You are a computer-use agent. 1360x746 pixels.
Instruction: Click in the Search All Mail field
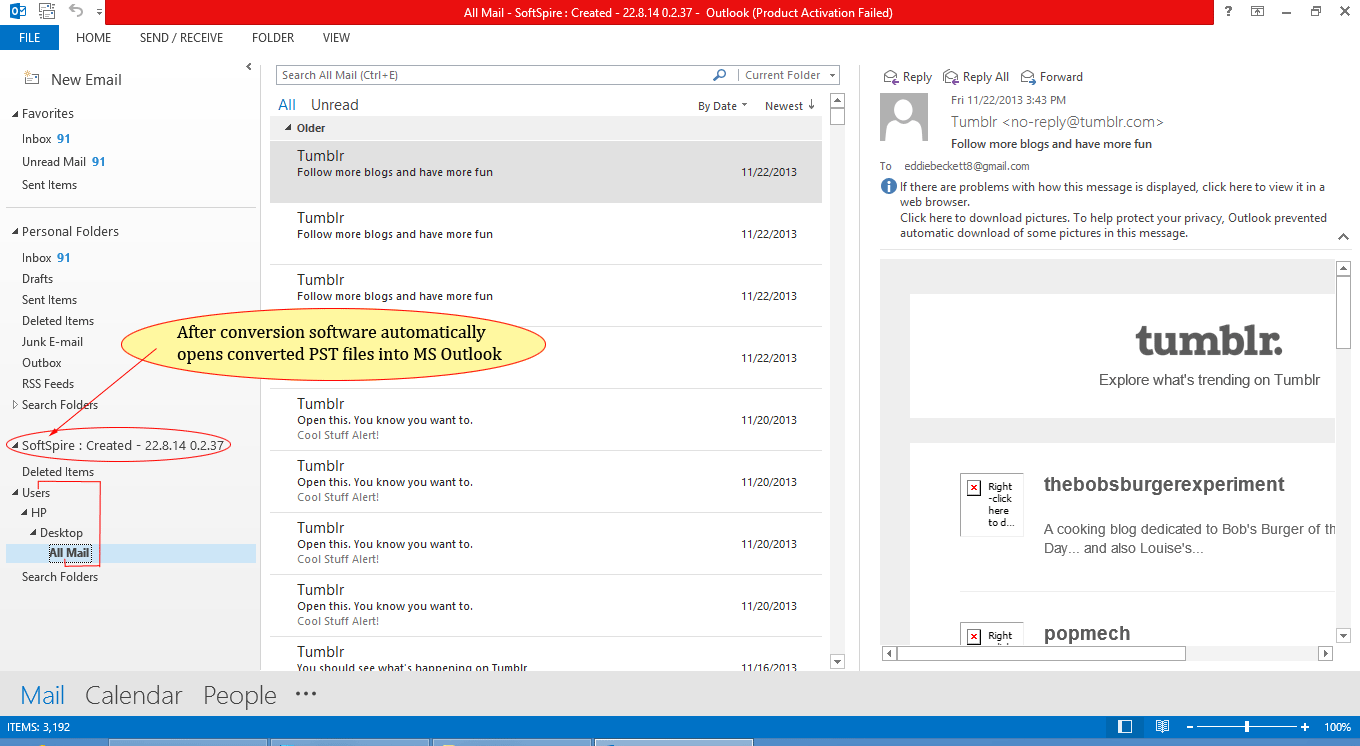(x=492, y=75)
